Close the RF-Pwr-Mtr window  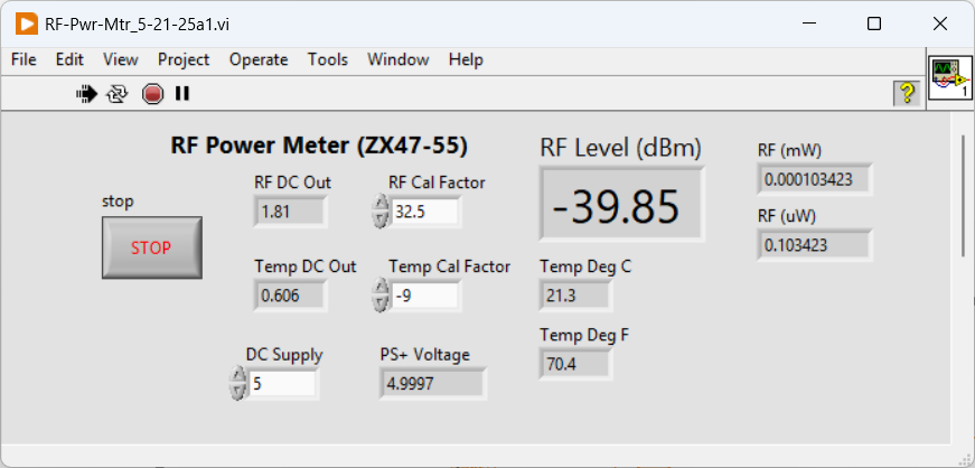pos(940,24)
